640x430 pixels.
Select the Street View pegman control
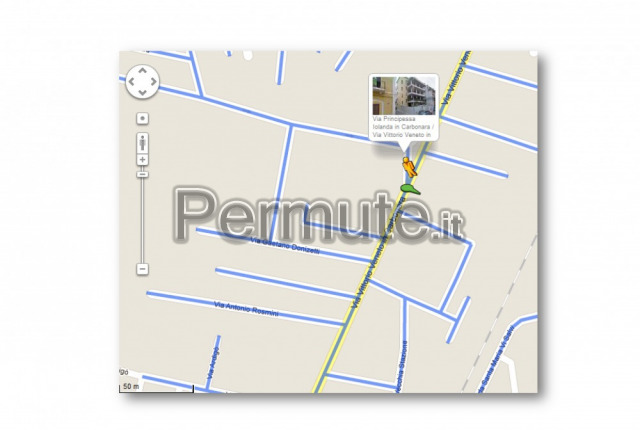click(142, 143)
